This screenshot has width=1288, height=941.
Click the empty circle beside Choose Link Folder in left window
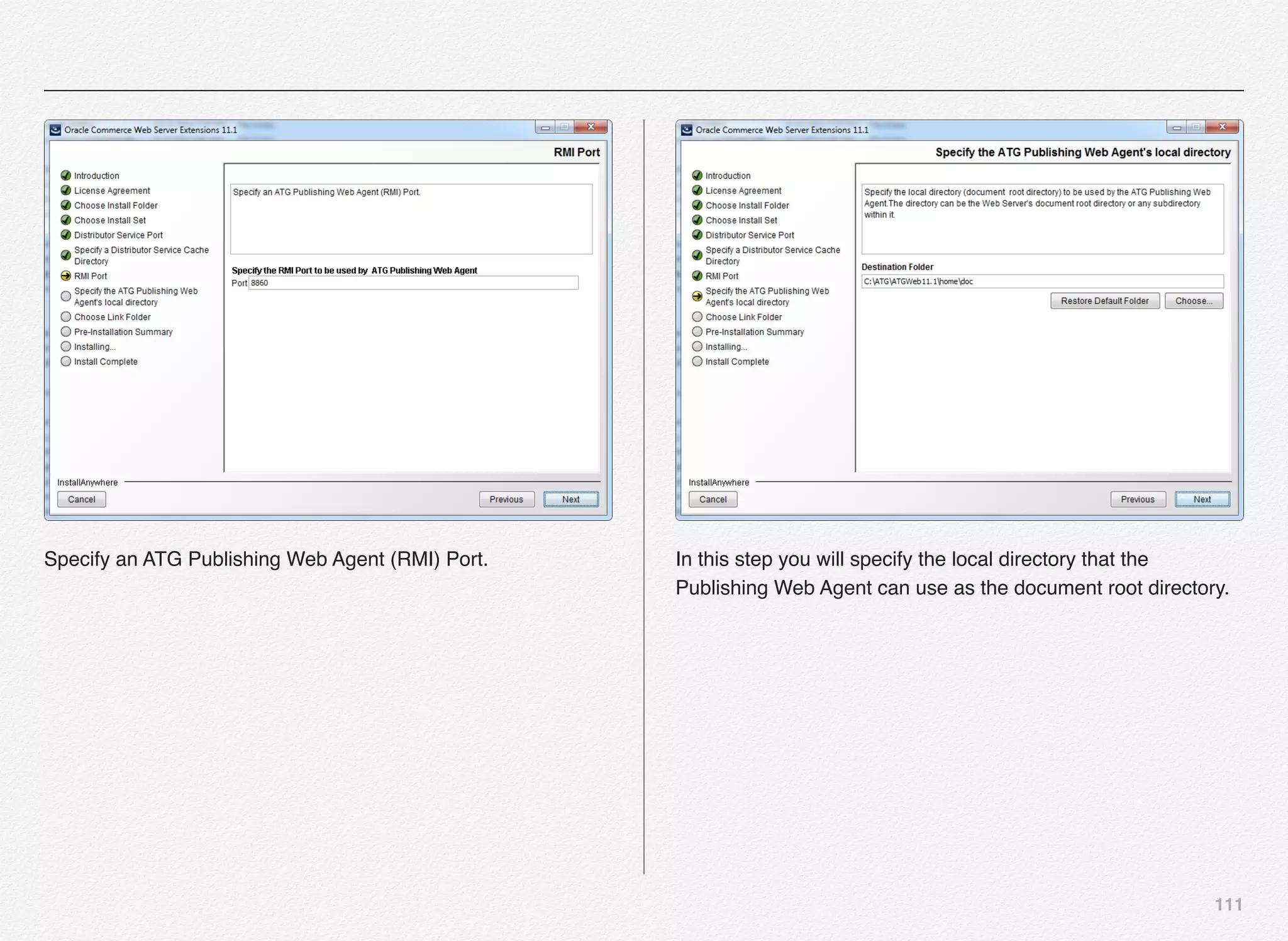click(x=65, y=317)
